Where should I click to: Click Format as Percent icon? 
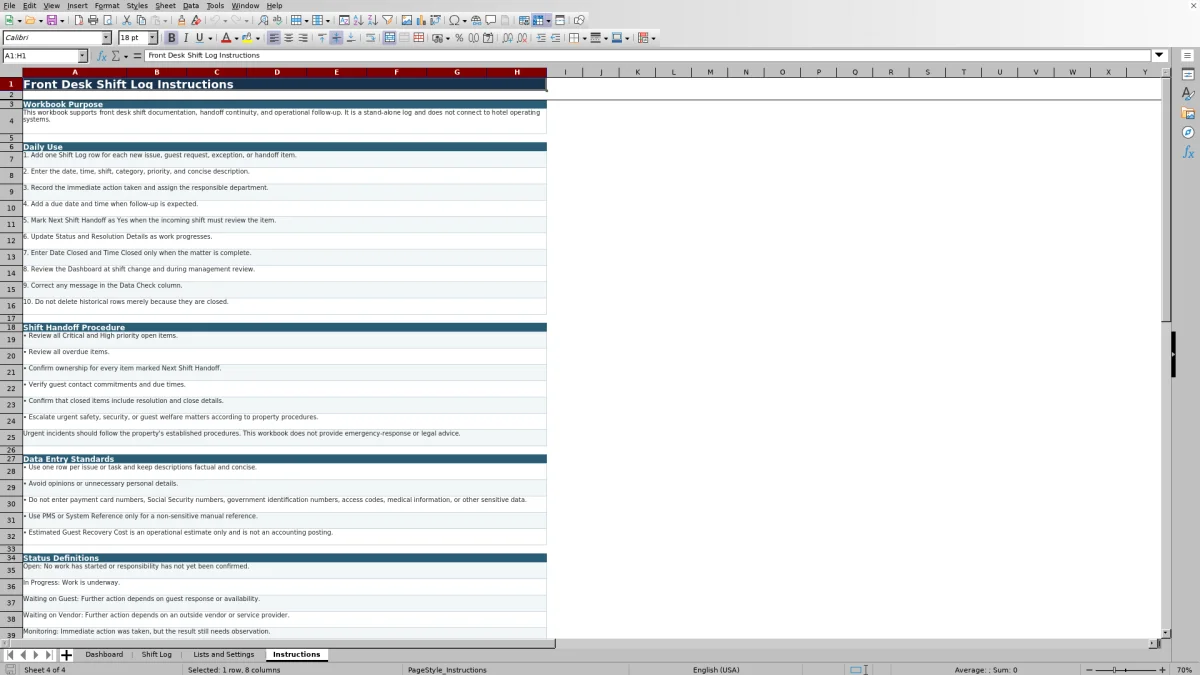point(459,38)
